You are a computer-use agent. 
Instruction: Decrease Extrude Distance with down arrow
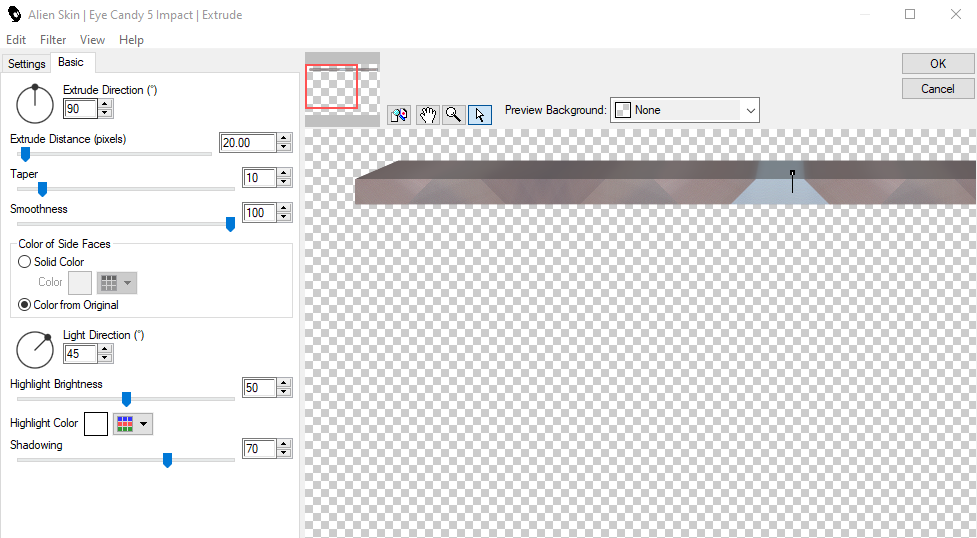pyautogui.click(x=284, y=147)
